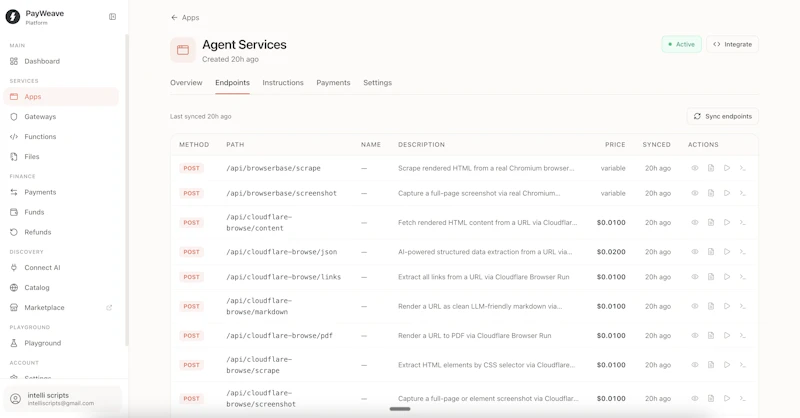
Task: Click 'Render a URL to PDF' description
Action: [474, 335]
